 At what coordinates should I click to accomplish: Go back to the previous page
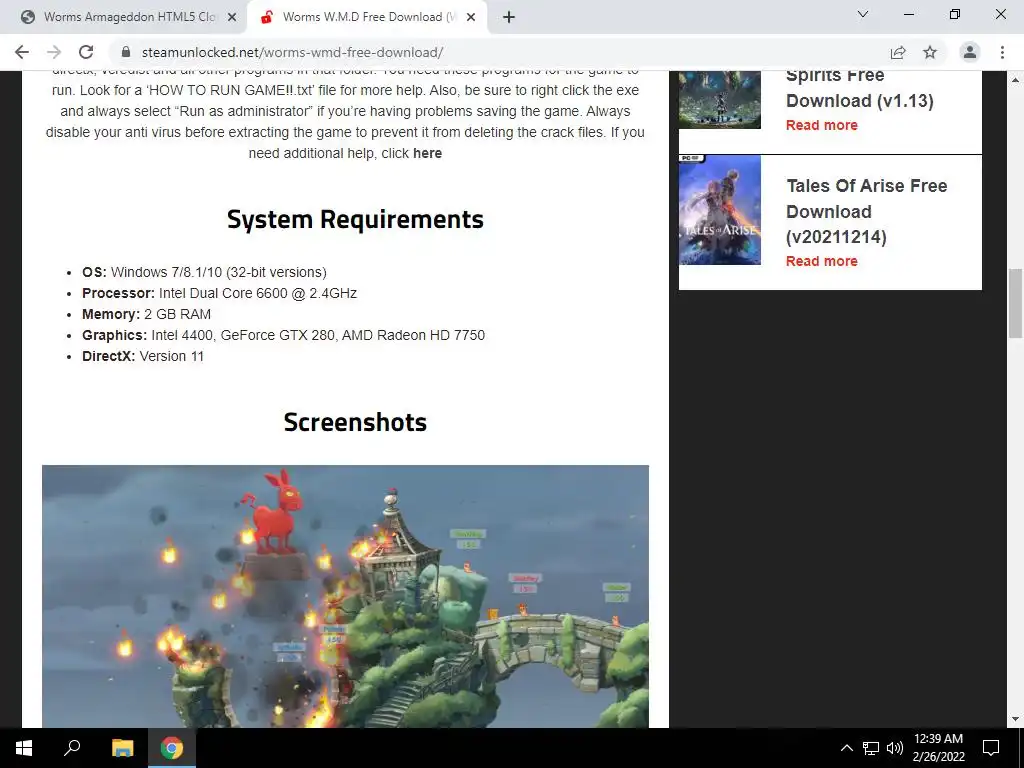click(22, 52)
